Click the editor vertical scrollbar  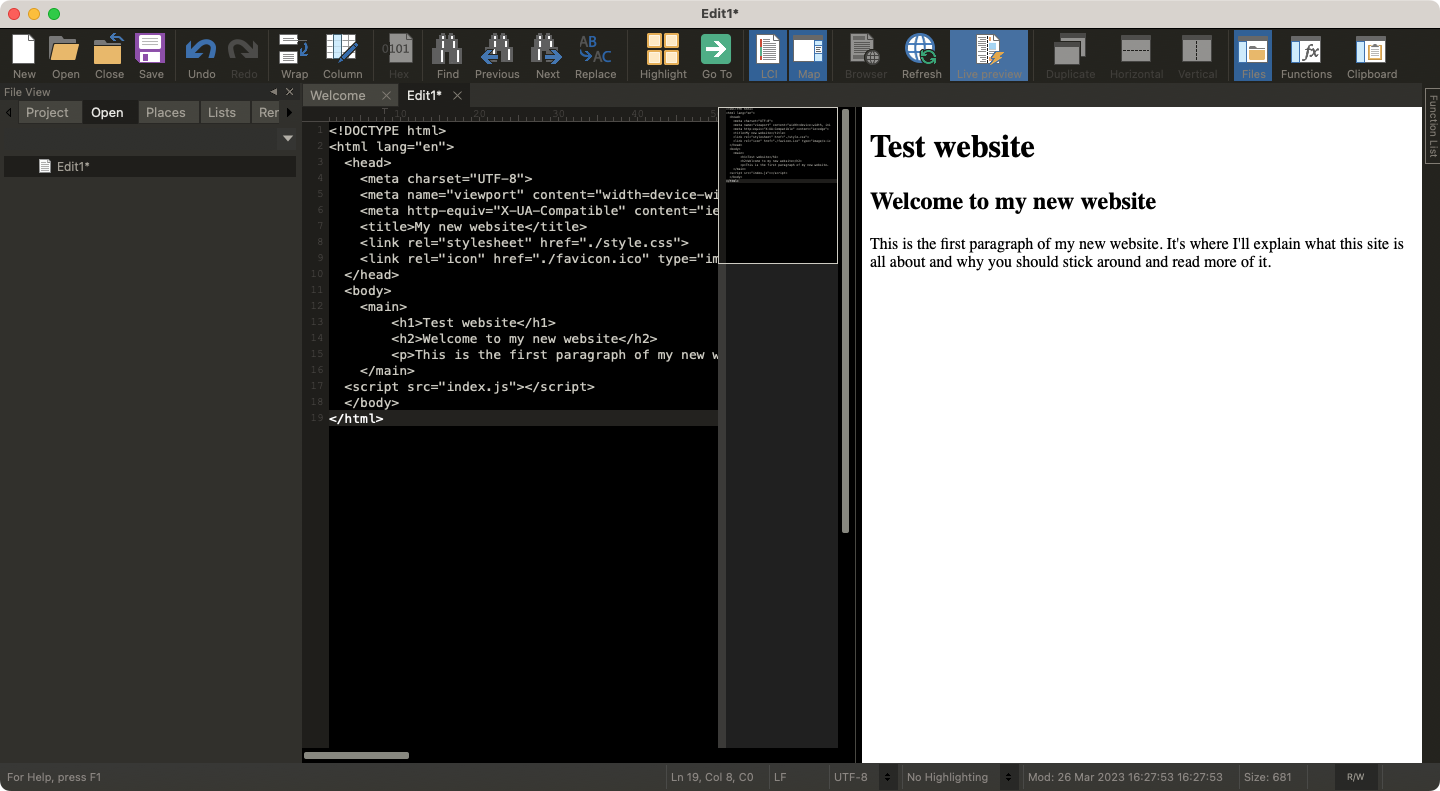pos(845,320)
